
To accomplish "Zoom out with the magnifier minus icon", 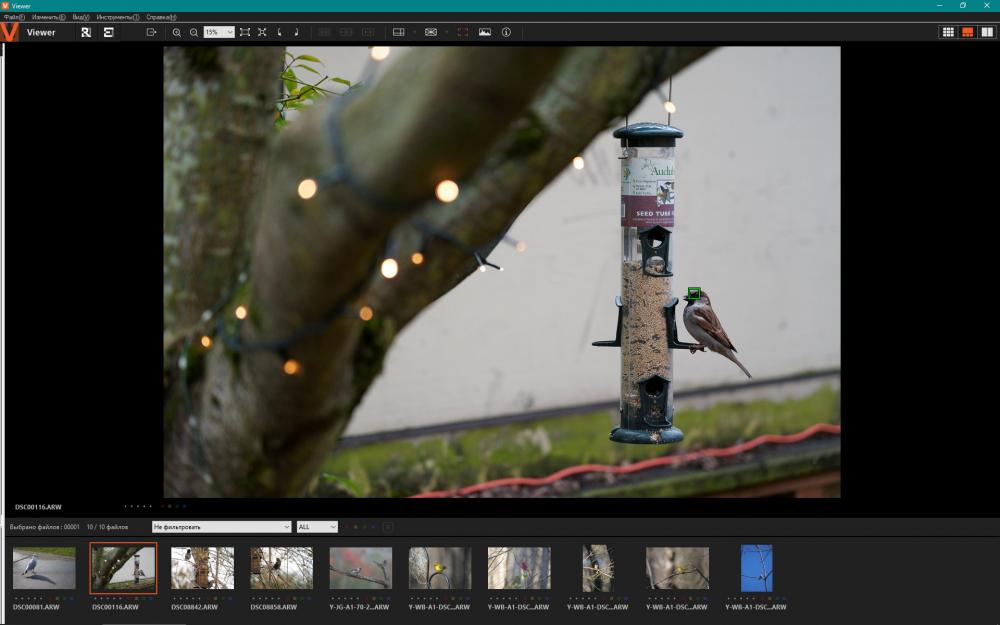I will (x=194, y=32).
